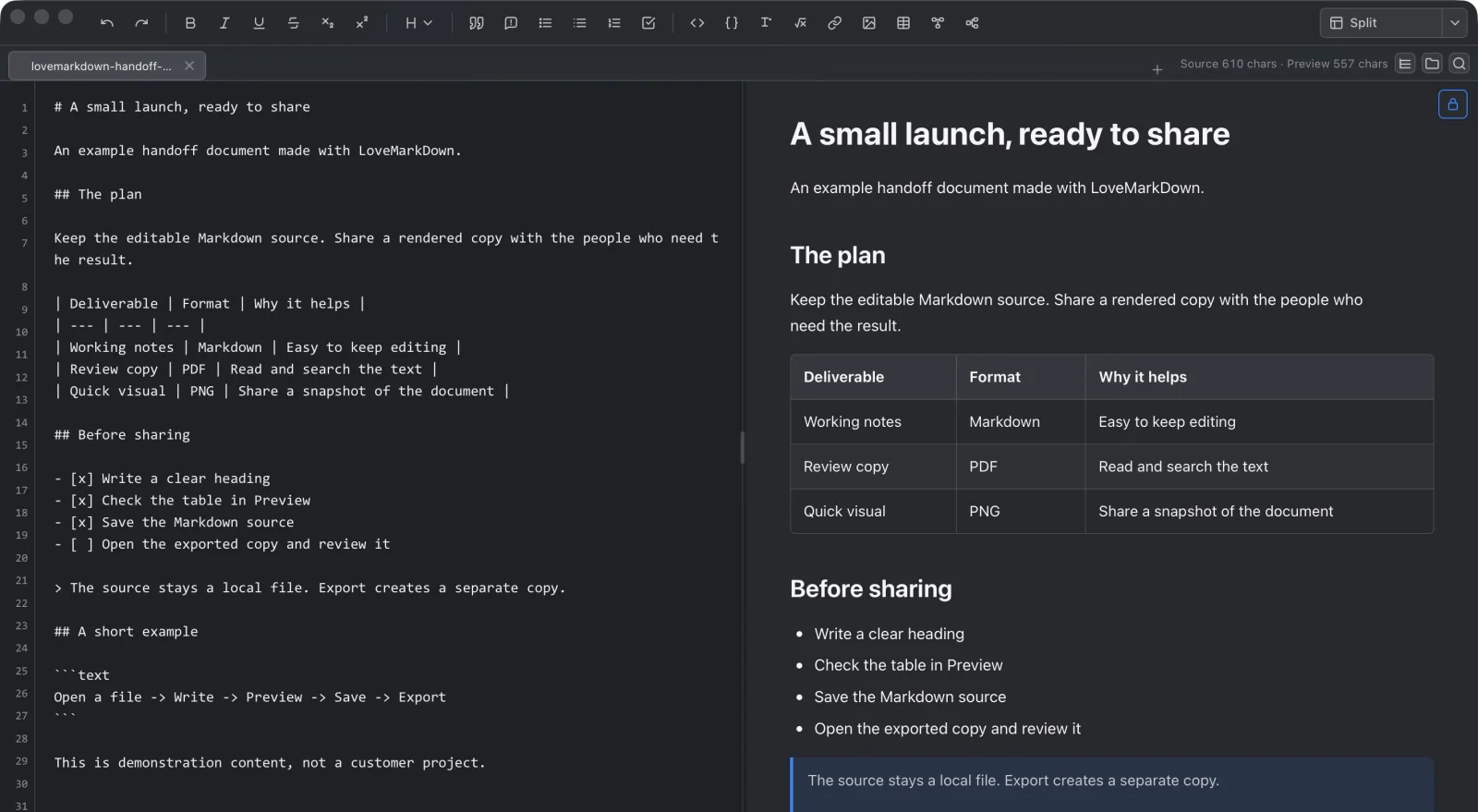Expand the view mode chevron beside Split
The height and width of the screenshot is (812, 1478).
pos(1455,23)
